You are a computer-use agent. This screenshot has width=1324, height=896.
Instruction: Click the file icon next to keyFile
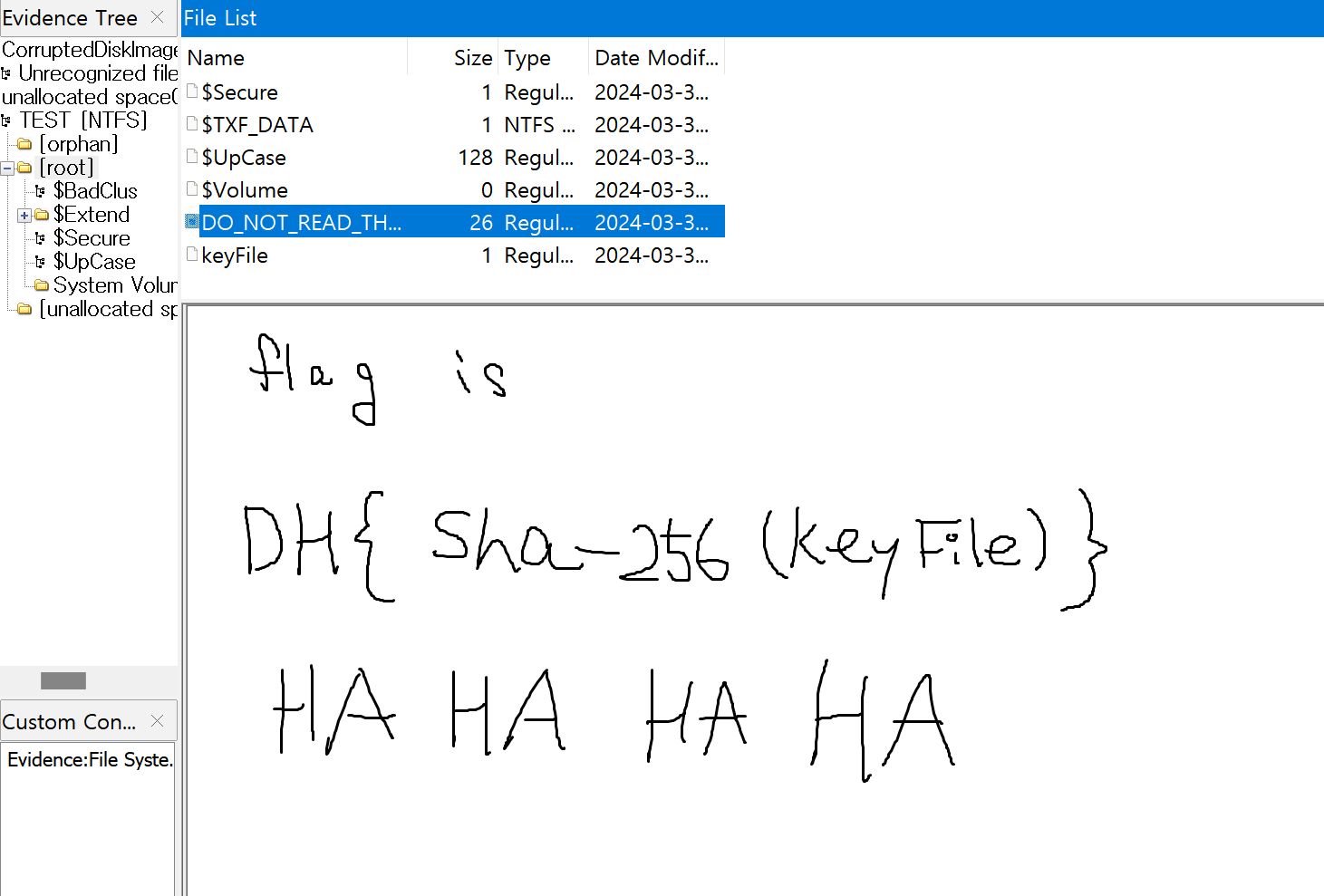(192, 254)
